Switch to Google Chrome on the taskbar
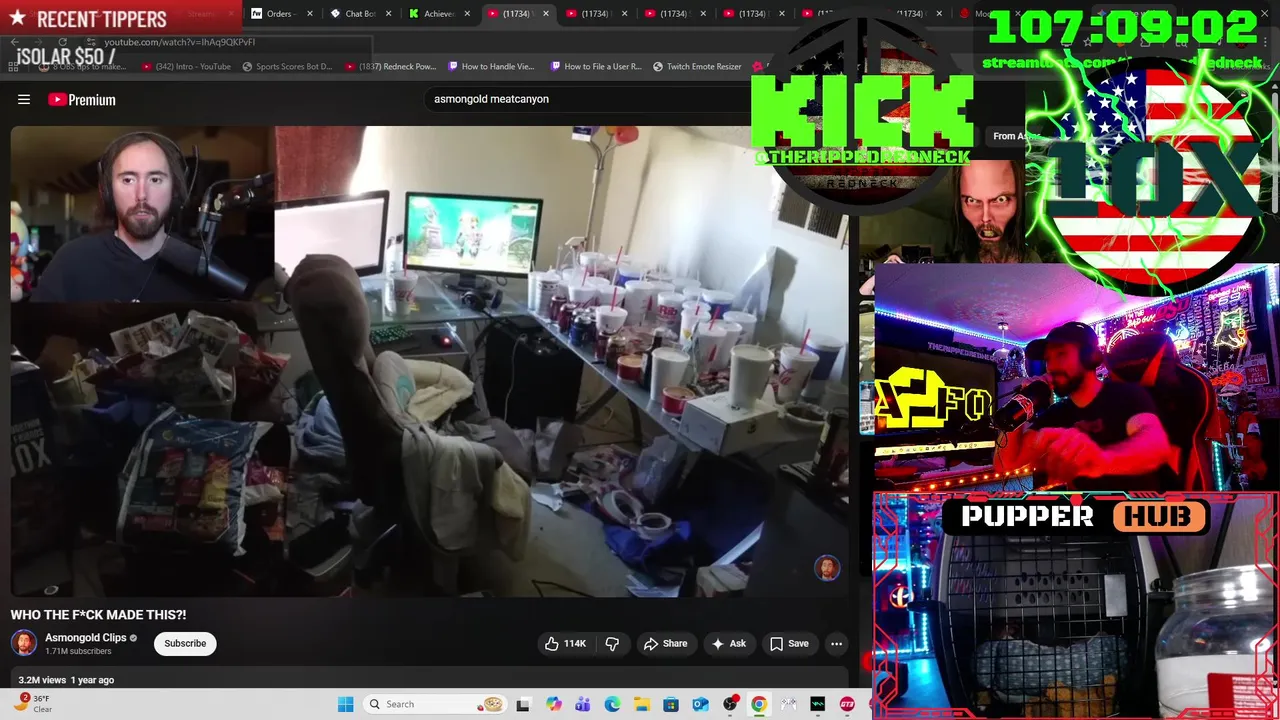The image size is (1280, 720). (759, 704)
